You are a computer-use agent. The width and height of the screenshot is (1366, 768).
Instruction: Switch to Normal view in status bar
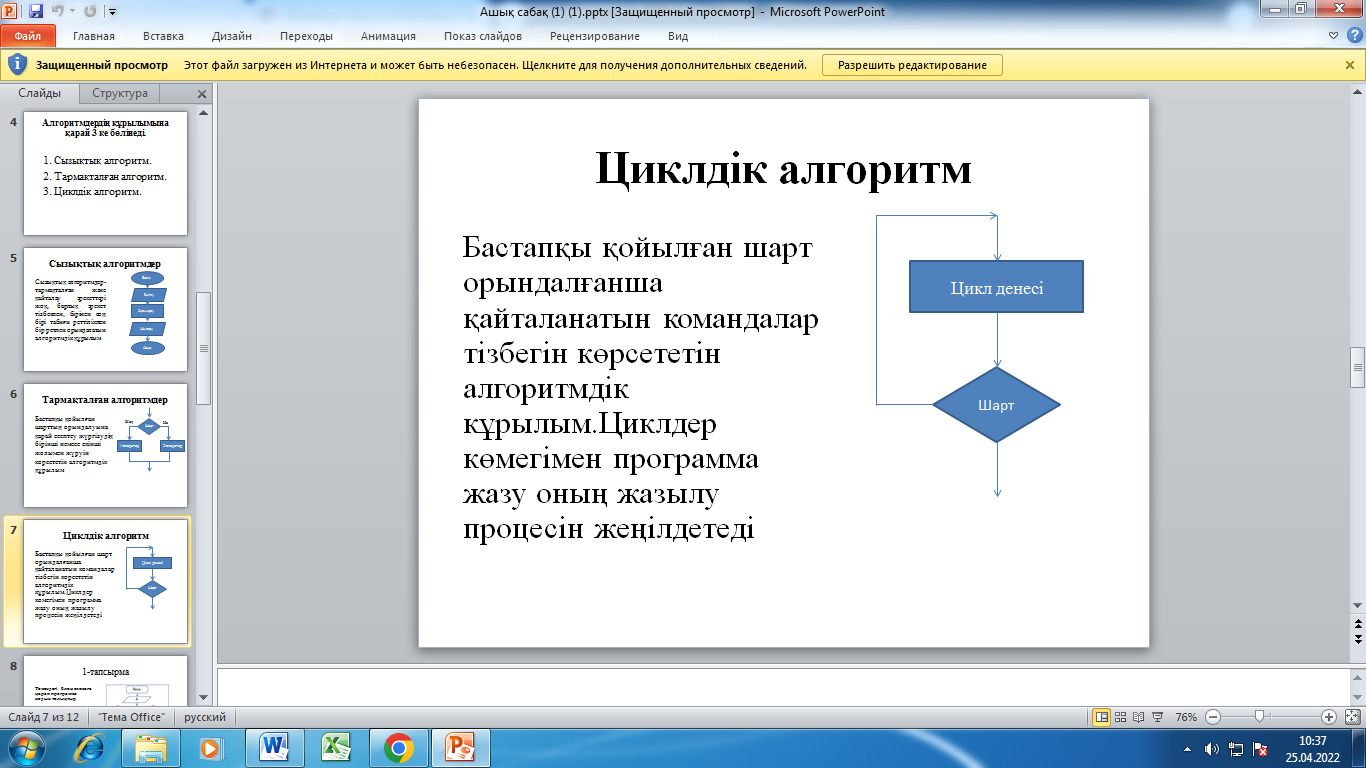click(1102, 717)
